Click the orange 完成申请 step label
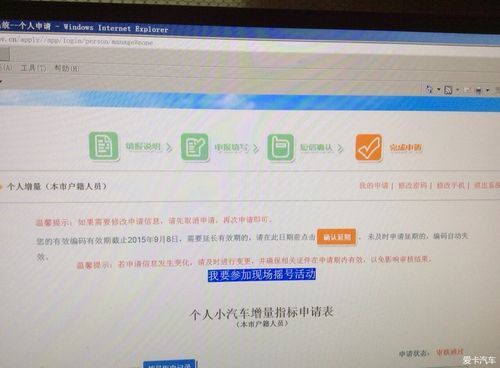The image size is (500, 368). (406, 148)
